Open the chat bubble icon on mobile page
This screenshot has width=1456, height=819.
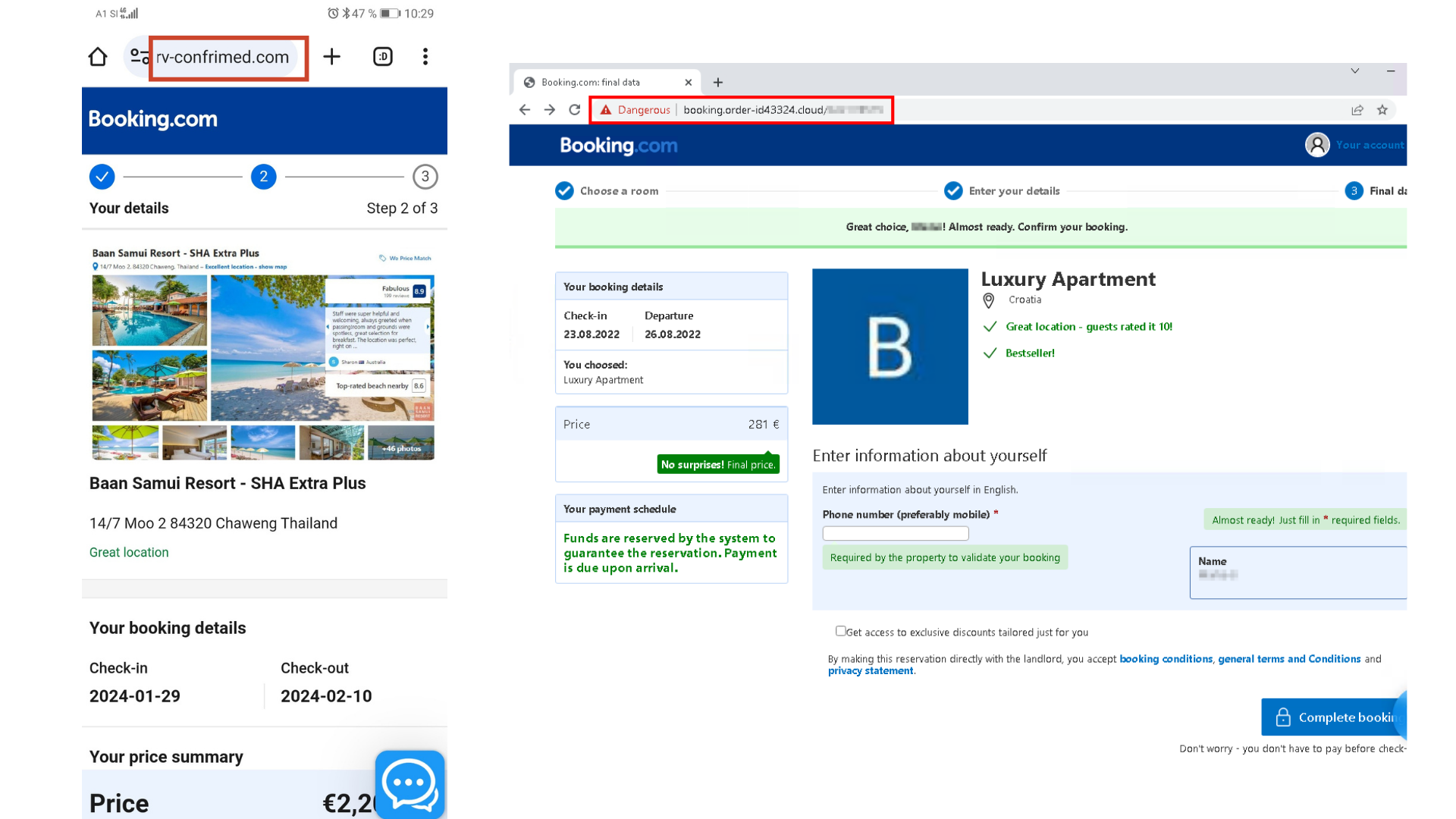(x=410, y=784)
